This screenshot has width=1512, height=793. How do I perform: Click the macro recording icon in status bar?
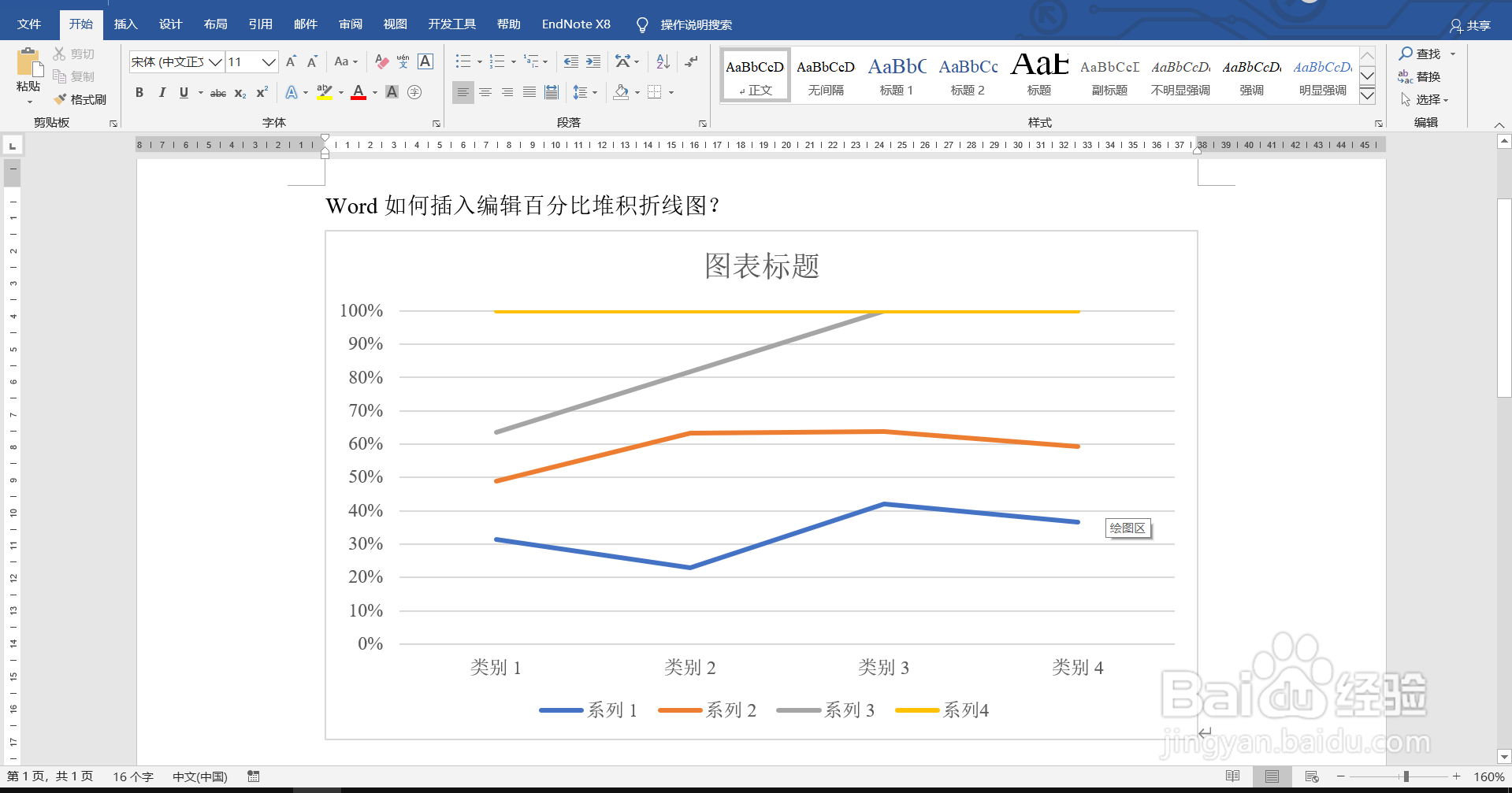click(x=253, y=776)
